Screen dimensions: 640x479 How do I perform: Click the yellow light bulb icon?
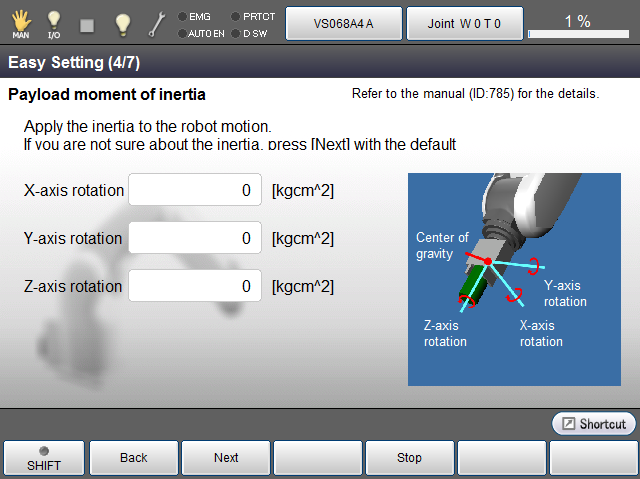click(x=122, y=22)
